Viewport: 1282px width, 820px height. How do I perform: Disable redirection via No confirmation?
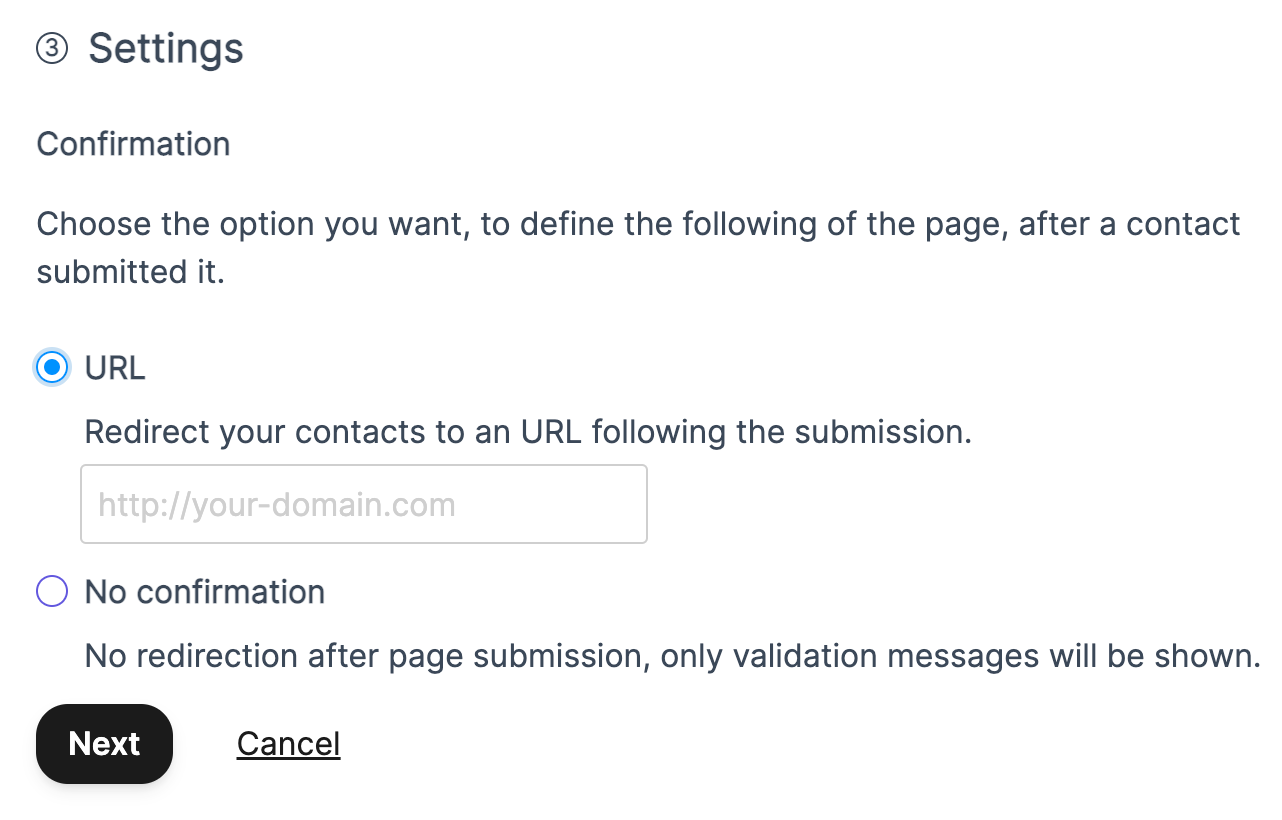[51, 591]
